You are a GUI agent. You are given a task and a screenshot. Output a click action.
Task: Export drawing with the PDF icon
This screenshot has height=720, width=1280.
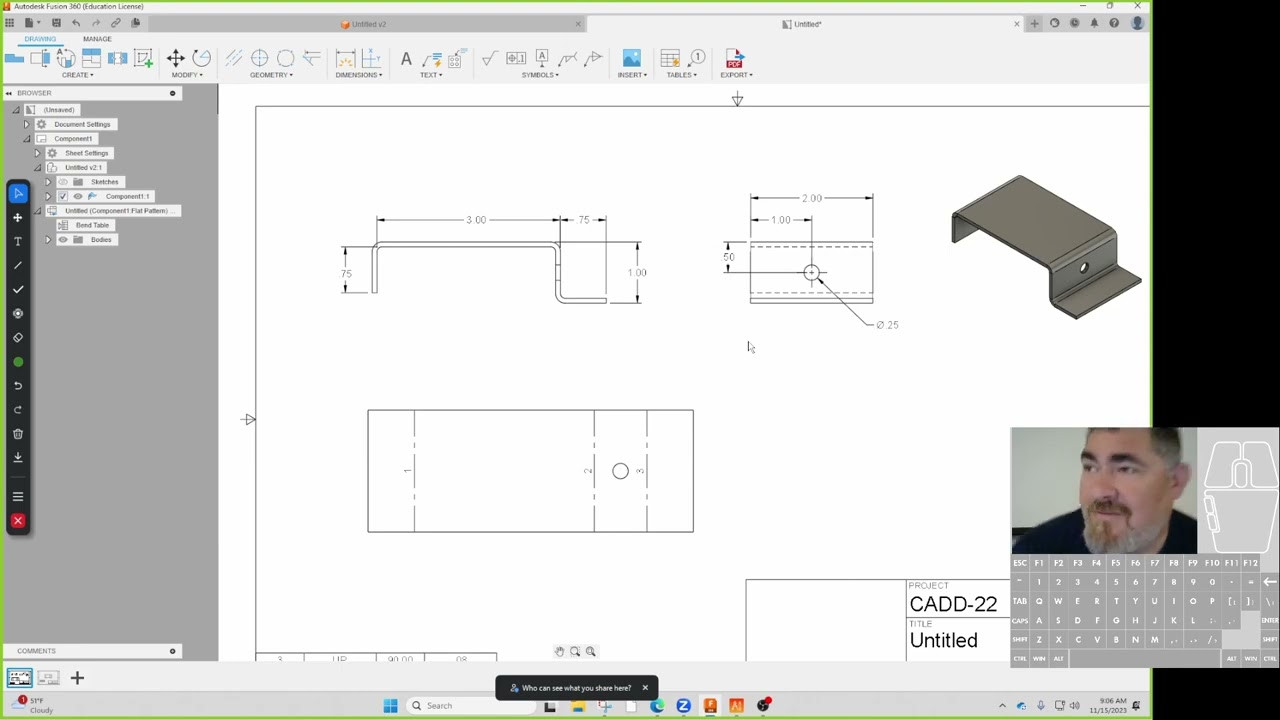tap(735, 59)
